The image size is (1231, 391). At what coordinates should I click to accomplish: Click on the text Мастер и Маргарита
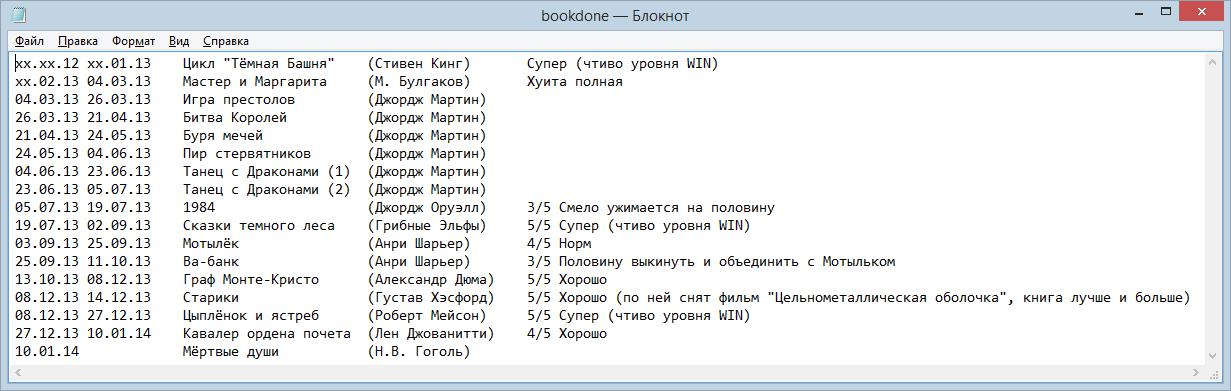(255, 82)
